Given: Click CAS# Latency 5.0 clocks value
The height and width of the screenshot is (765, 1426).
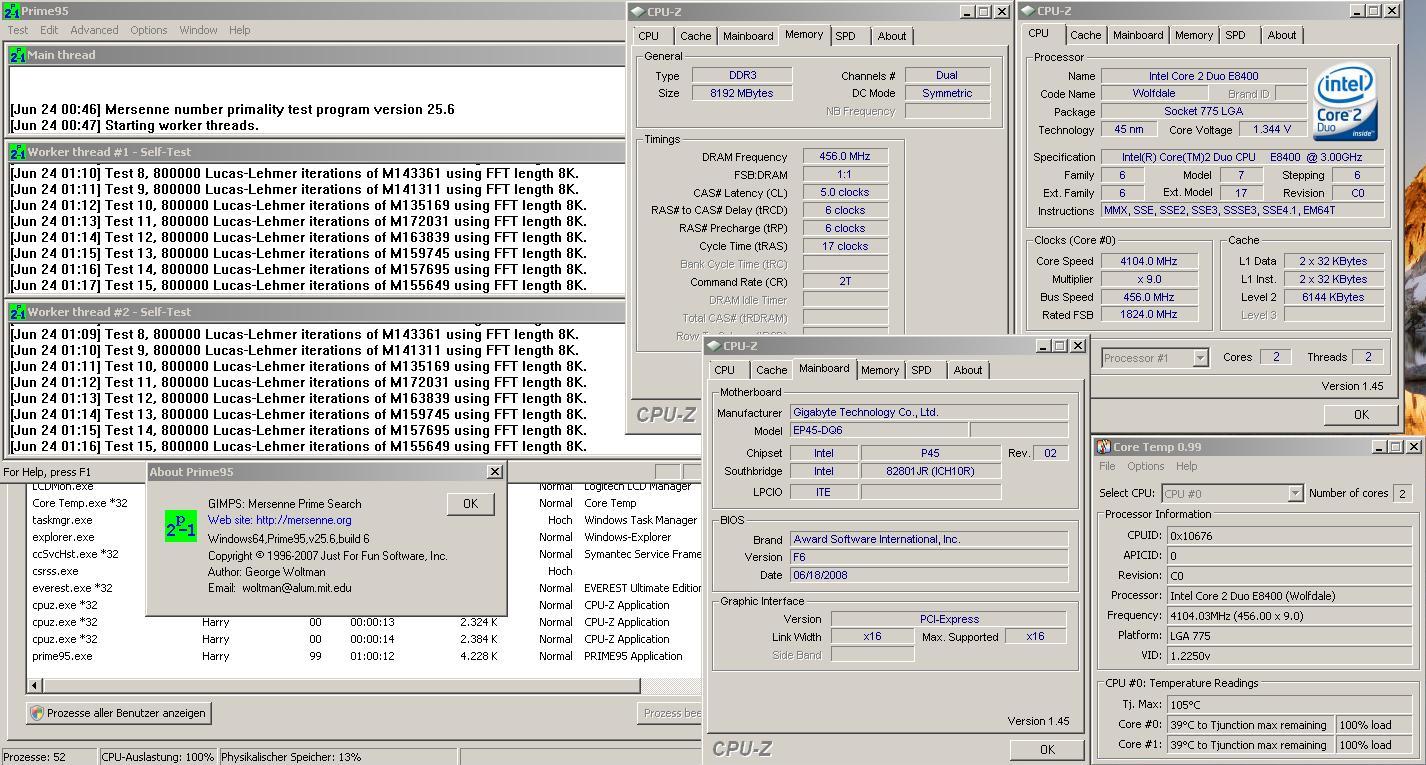Looking at the screenshot, I should (x=846, y=193).
